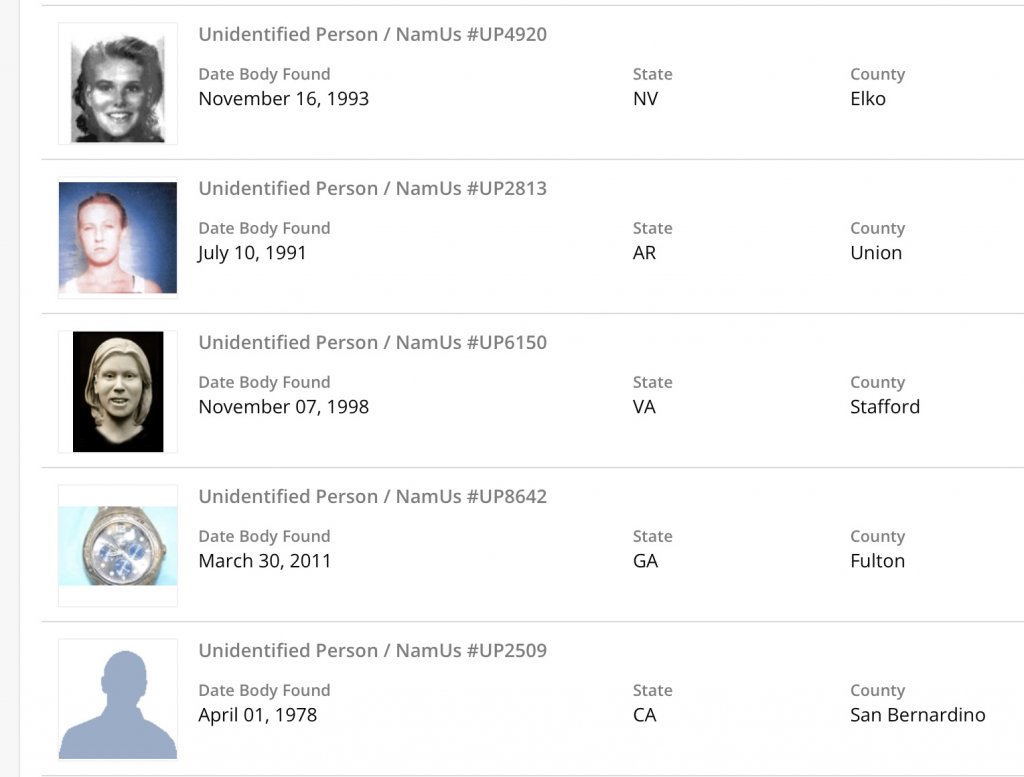Open Unidentified Person / NamUs #UP4920 link

[x=372, y=35]
